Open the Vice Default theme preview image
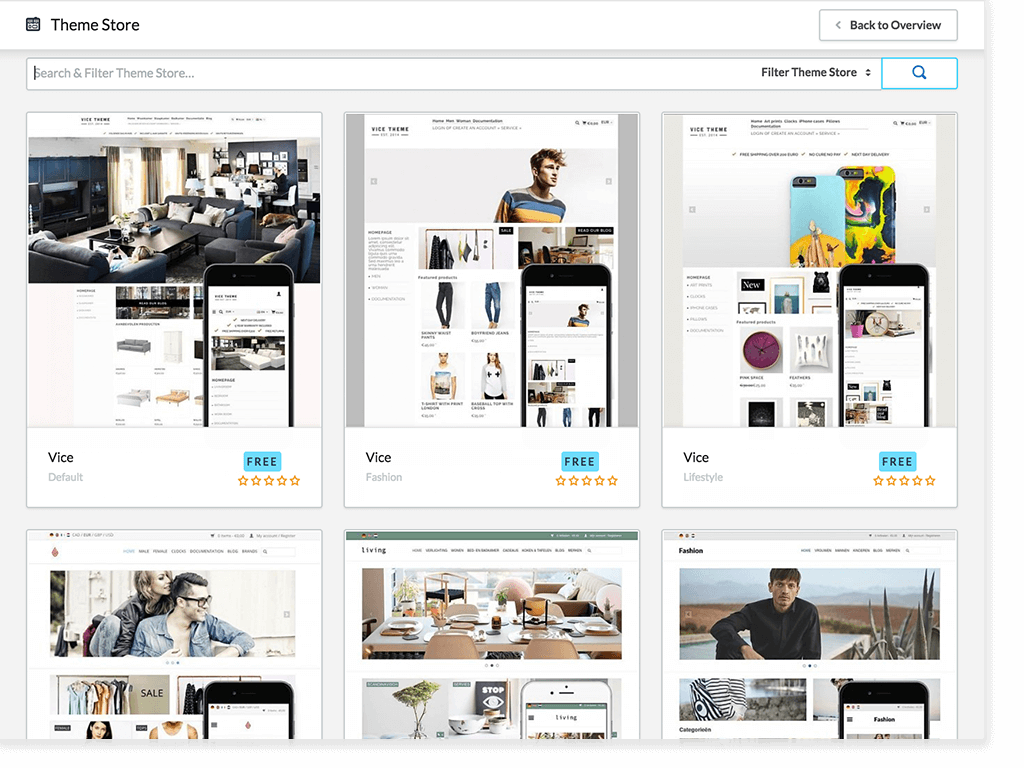 coord(174,270)
